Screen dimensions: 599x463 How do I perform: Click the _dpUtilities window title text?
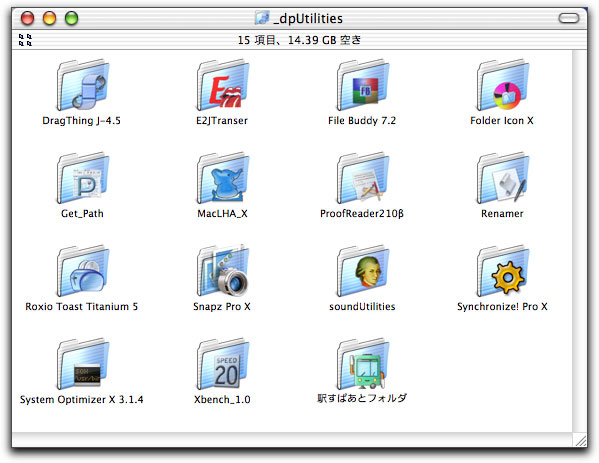308,18
